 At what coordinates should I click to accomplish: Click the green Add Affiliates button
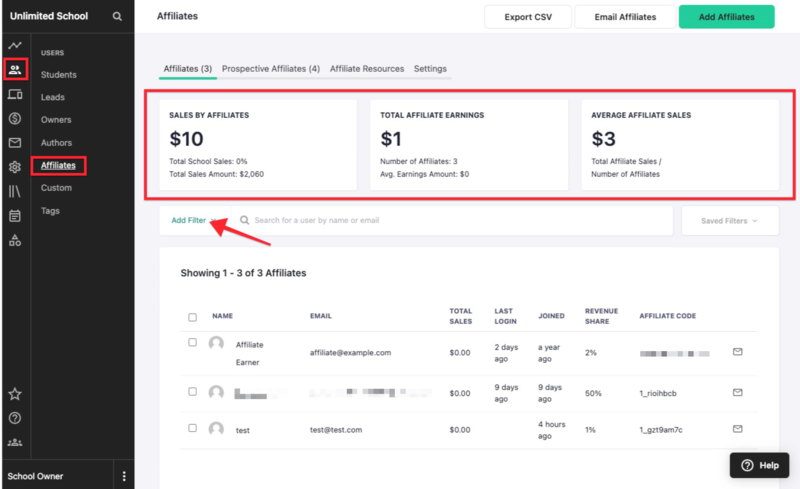[727, 17]
